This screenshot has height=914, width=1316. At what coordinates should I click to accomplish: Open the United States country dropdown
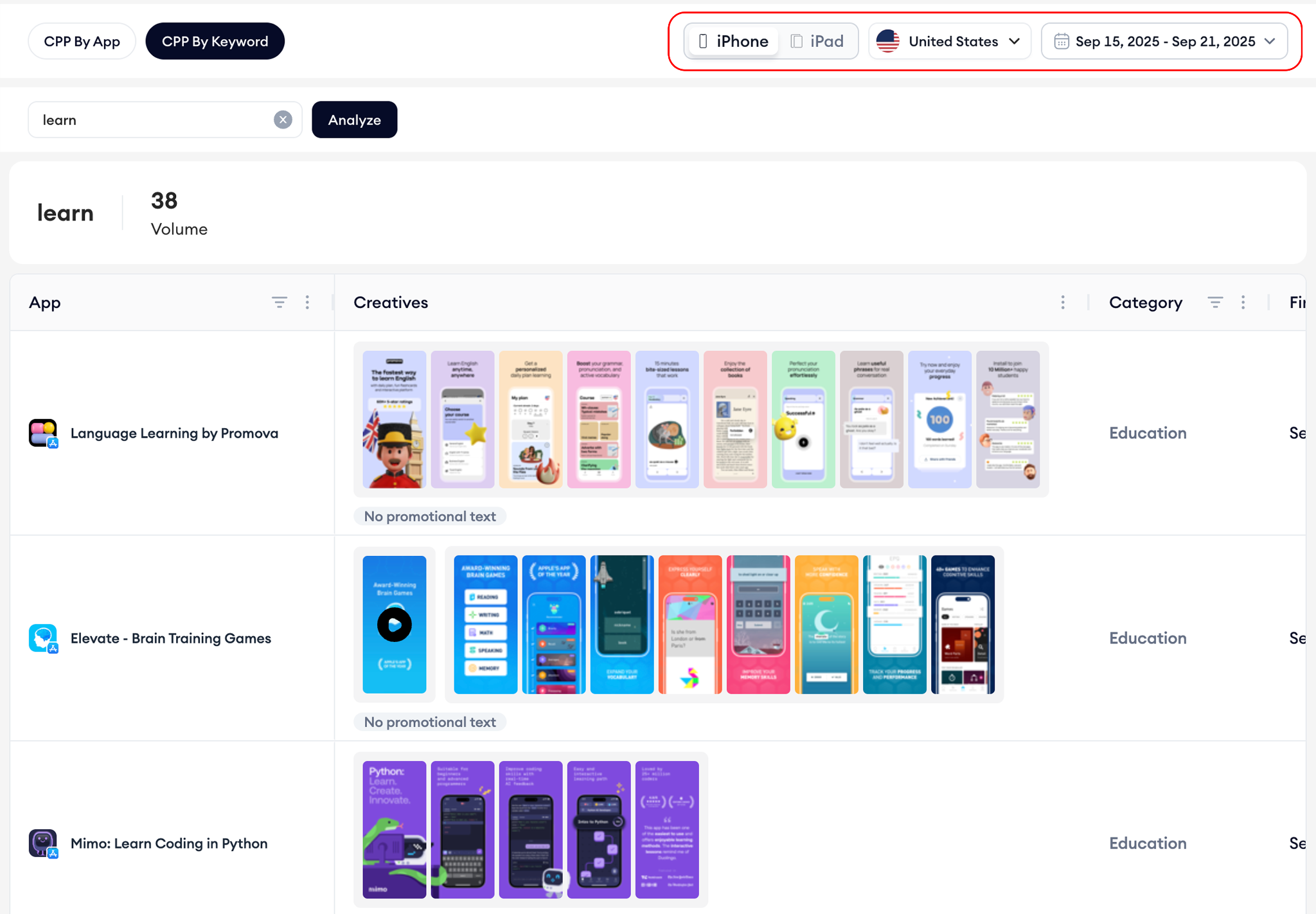click(949, 41)
